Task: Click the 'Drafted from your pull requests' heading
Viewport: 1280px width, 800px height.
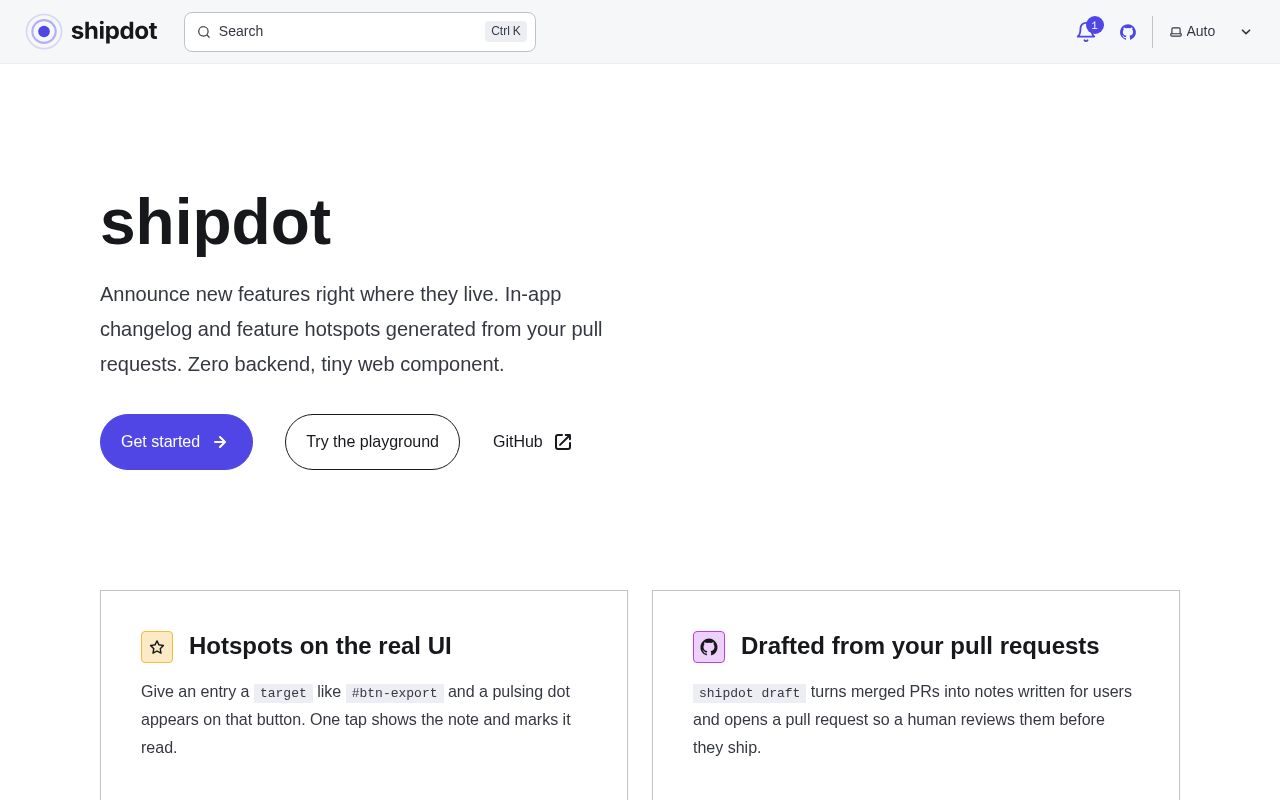Action: coord(920,646)
